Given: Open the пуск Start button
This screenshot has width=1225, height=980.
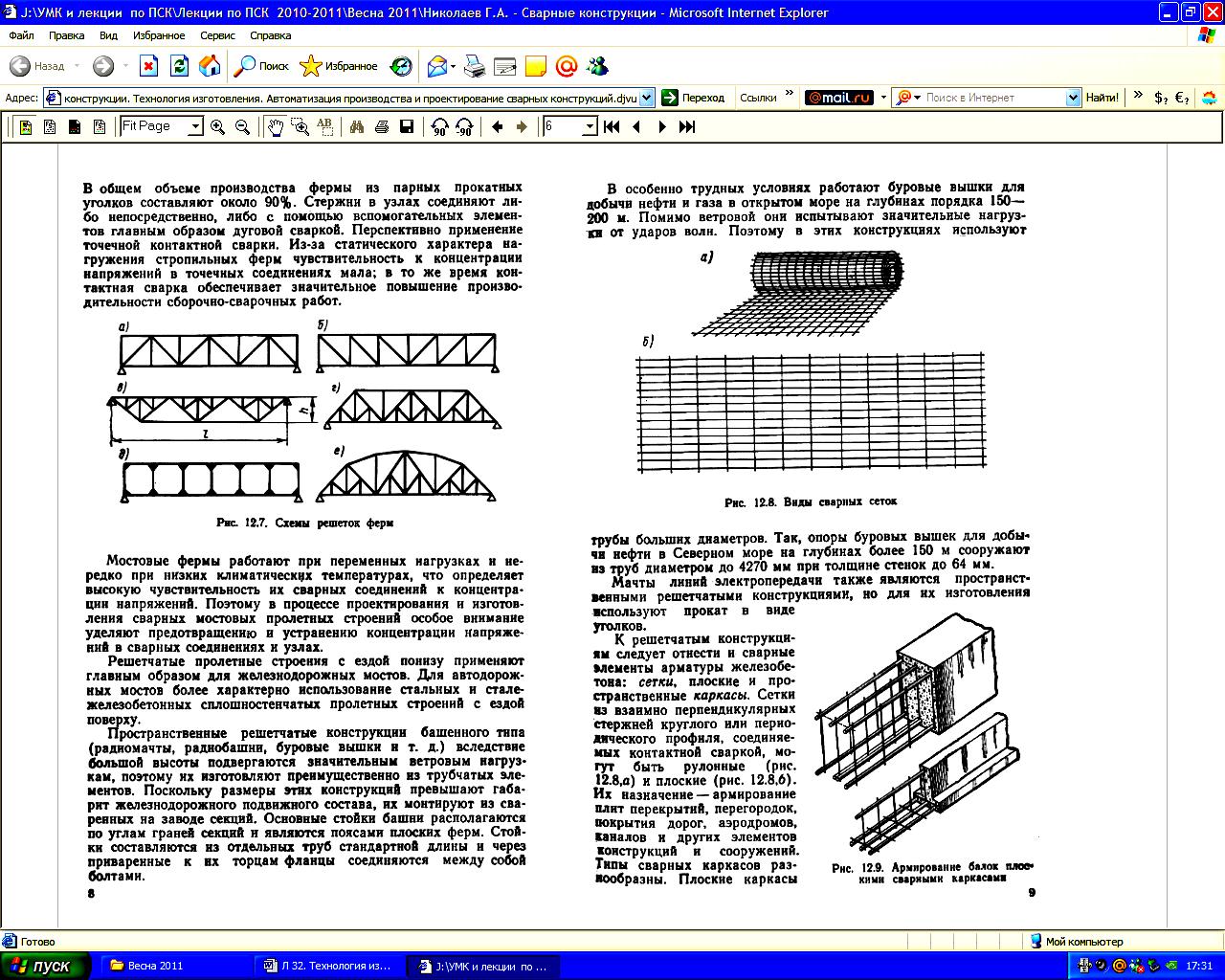Looking at the screenshot, I should click(x=45, y=966).
